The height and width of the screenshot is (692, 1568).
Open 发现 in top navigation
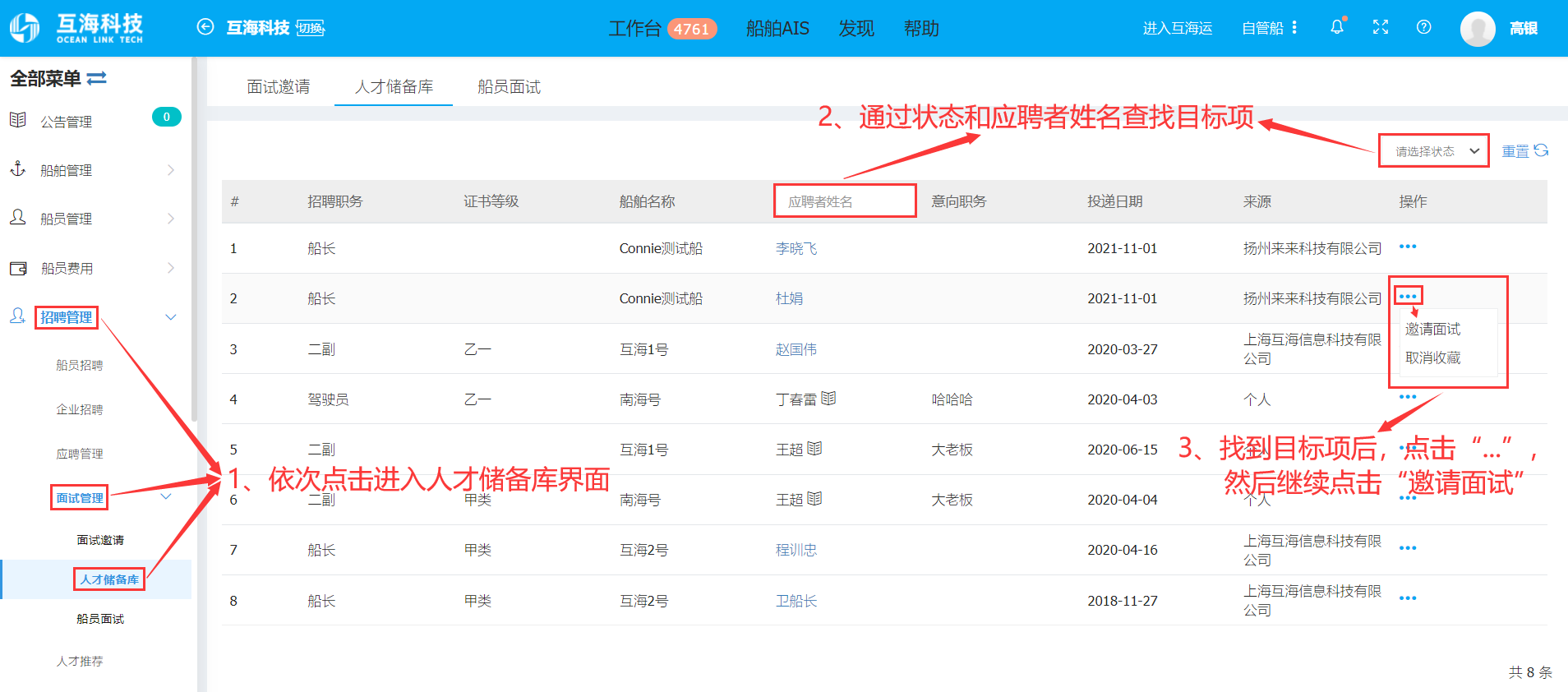click(x=856, y=29)
